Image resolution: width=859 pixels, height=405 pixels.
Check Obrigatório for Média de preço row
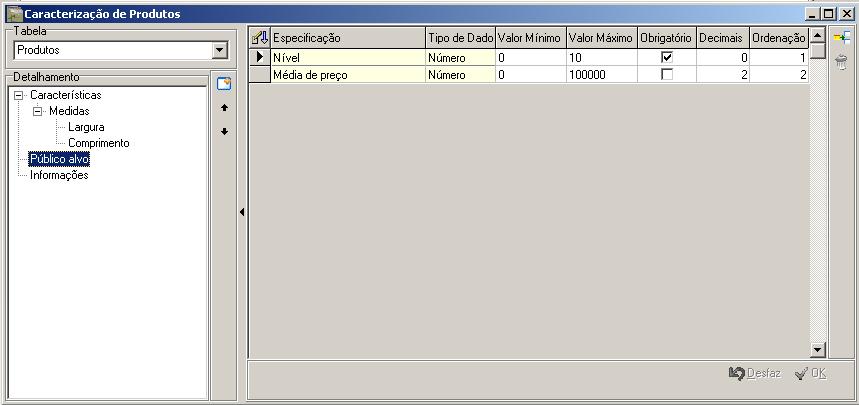pyautogui.click(x=667, y=75)
